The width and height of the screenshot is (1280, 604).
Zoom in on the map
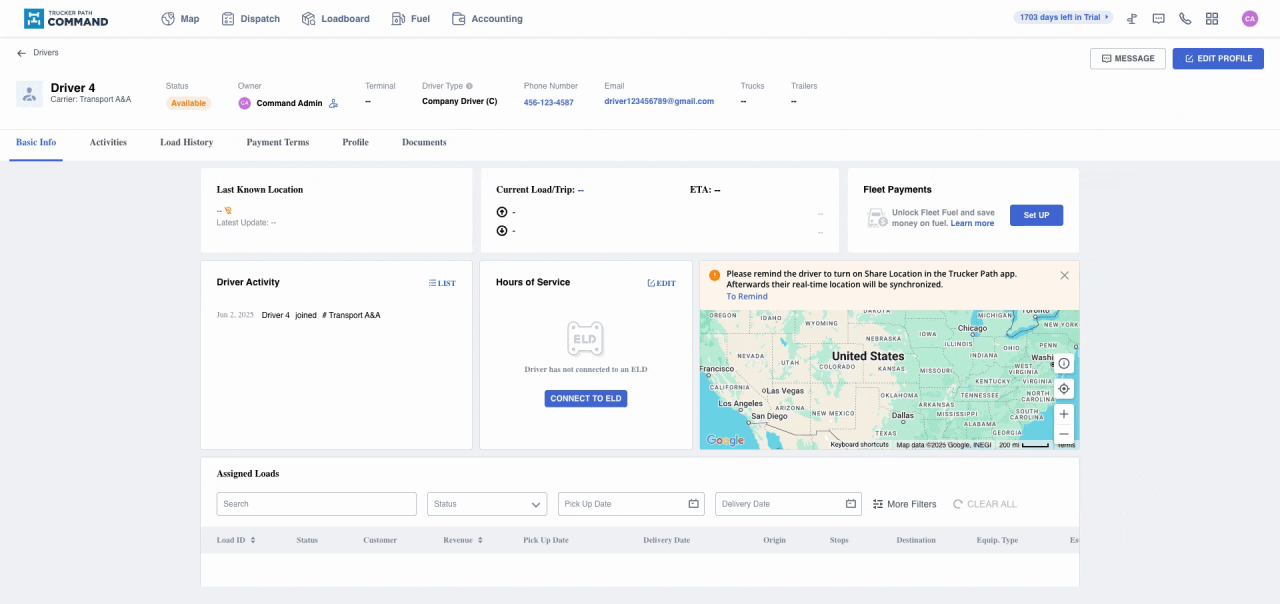click(x=1064, y=414)
